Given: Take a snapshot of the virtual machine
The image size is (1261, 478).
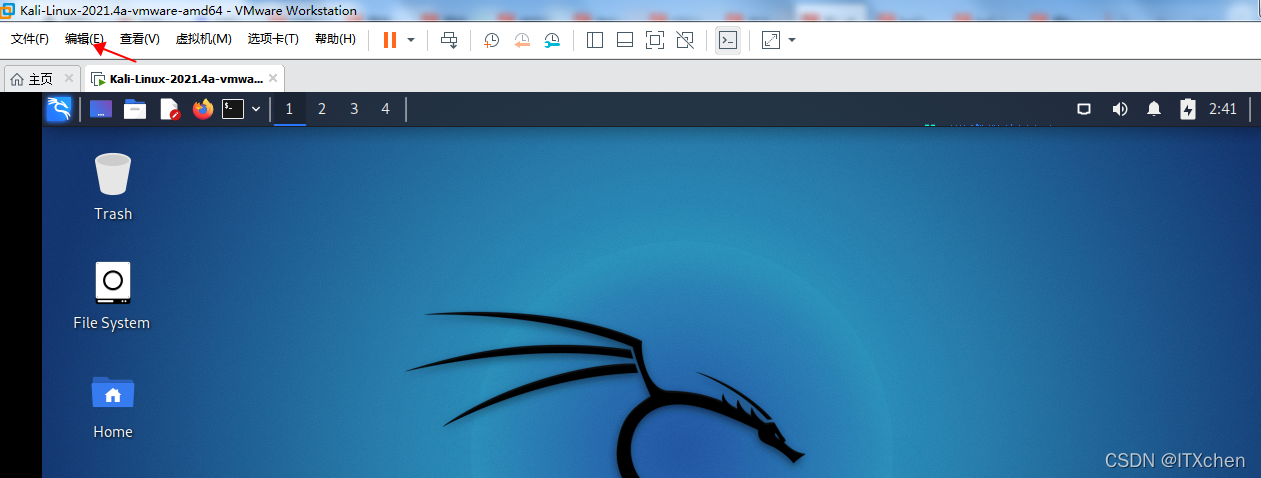Looking at the screenshot, I should tap(491, 40).
